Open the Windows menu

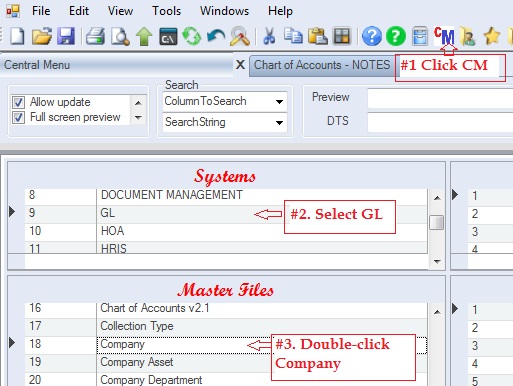pyautogui.click(x=224, y=11)
